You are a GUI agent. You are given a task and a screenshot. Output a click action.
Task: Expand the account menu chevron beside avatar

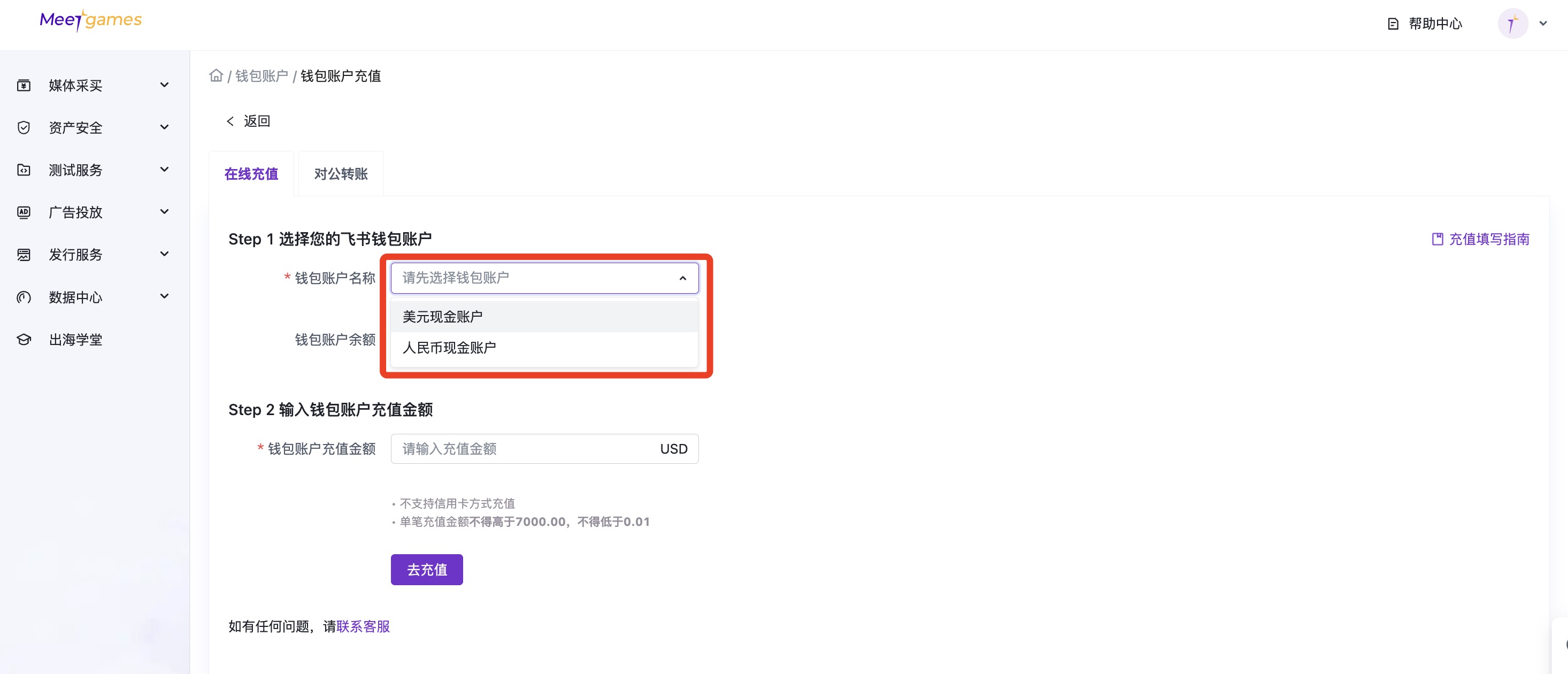1543,24
